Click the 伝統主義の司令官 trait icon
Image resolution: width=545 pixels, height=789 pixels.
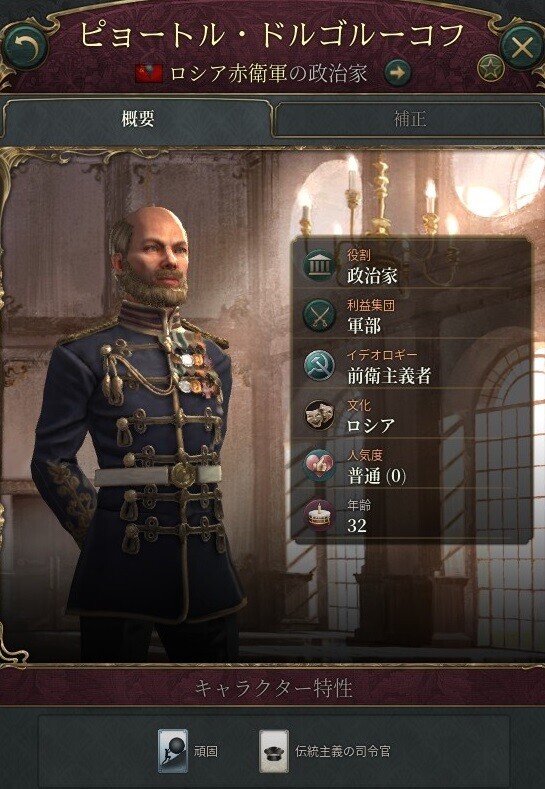pos(274,751)
